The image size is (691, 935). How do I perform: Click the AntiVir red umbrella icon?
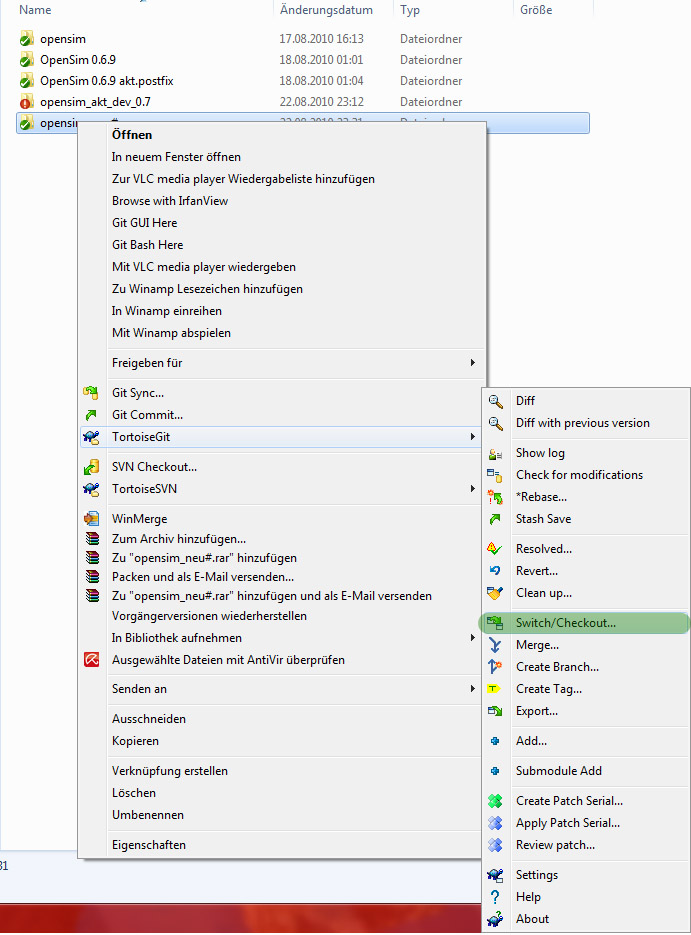(x=91, y=660)
